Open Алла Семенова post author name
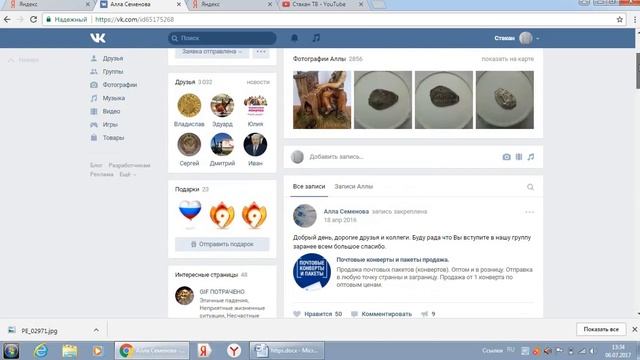640x360 pixels. point(346,211)
